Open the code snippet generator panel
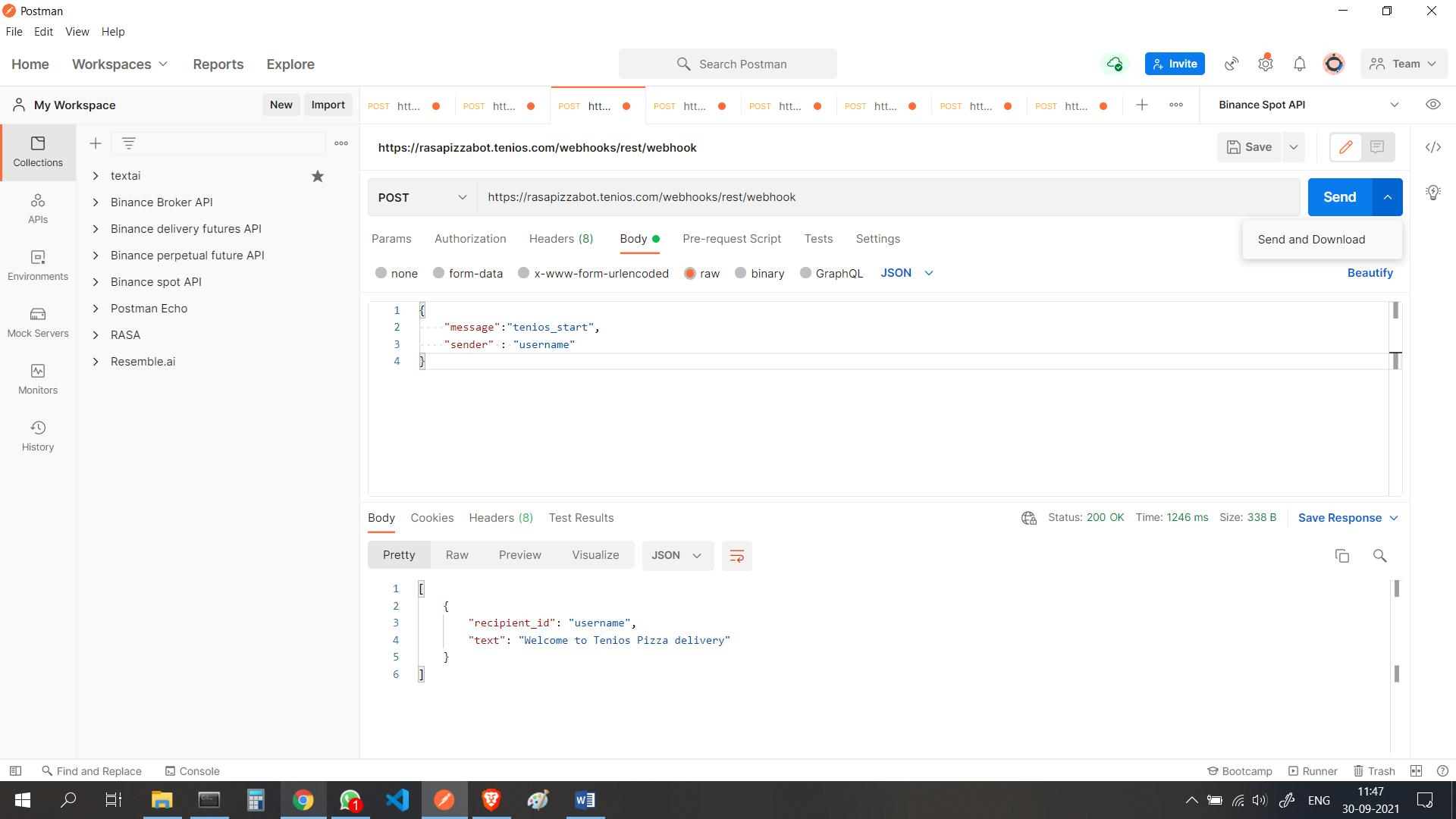Viewport: 1456px width, 819px height. (1433, 147)
